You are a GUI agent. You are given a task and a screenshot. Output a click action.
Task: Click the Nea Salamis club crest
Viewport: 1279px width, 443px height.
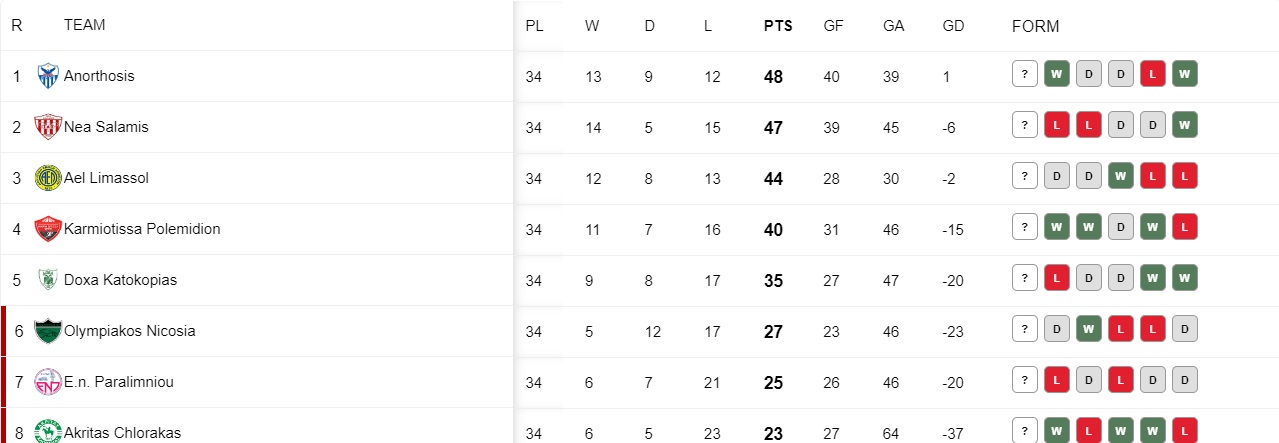48,127
